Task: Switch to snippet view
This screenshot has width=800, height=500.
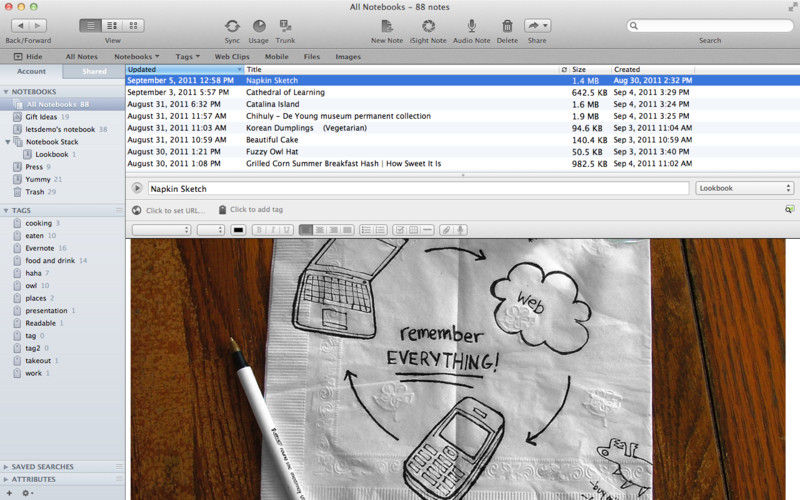Action: point(112,26)
